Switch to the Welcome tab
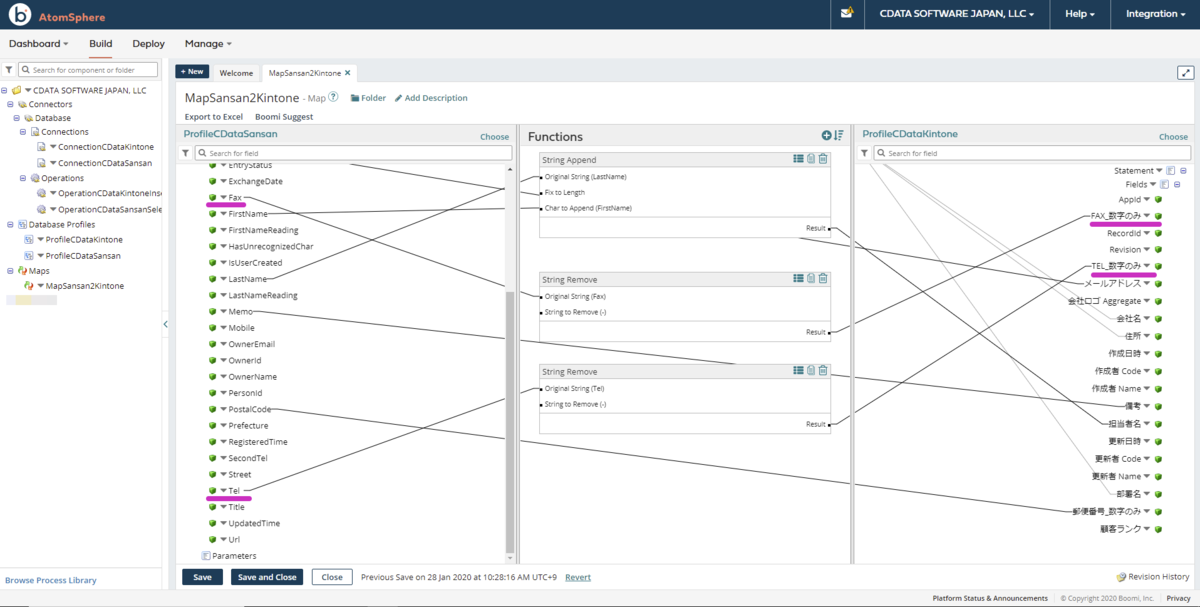1200x607 pixels. (x=237, y=73)
